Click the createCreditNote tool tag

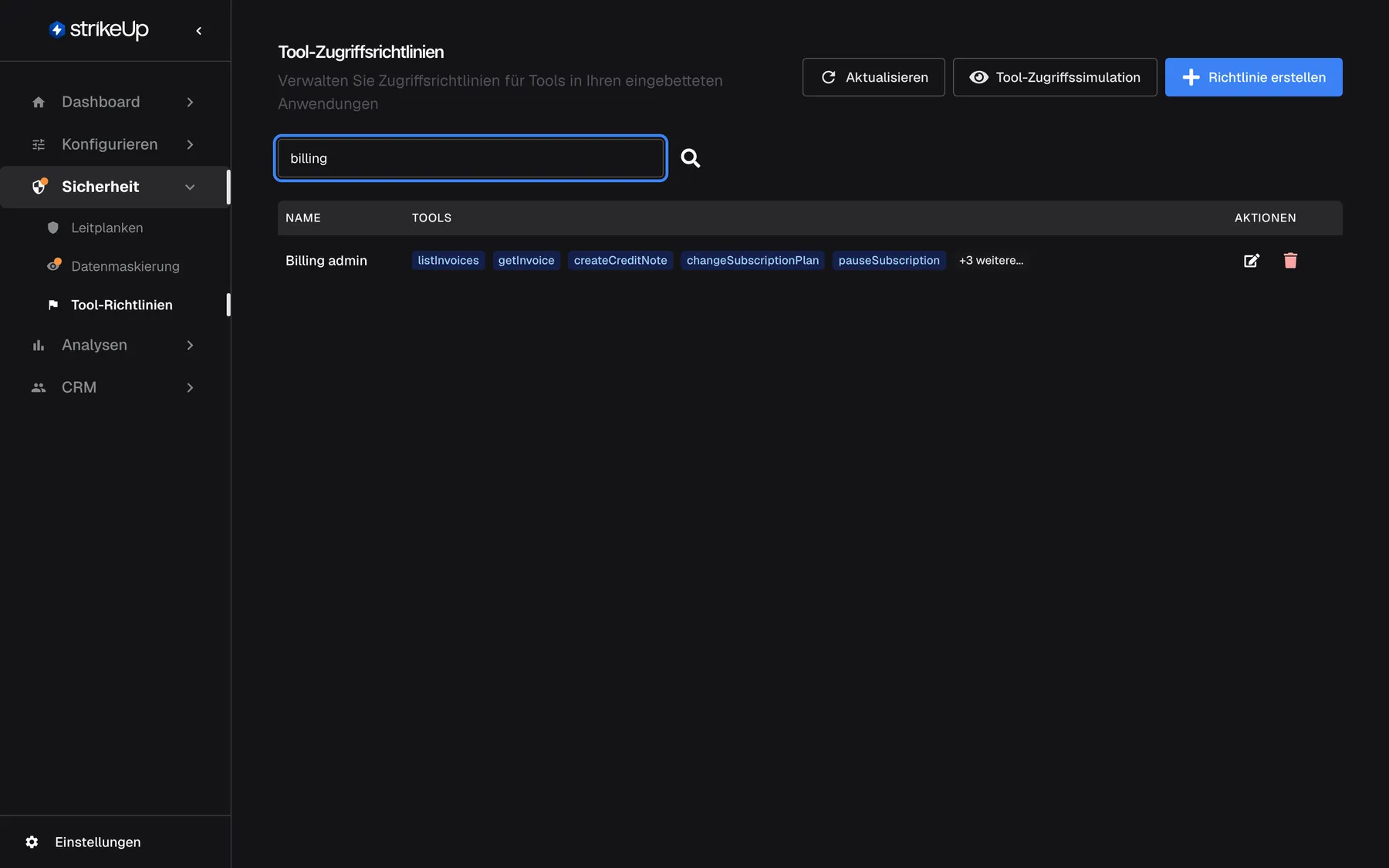(620, 261)
